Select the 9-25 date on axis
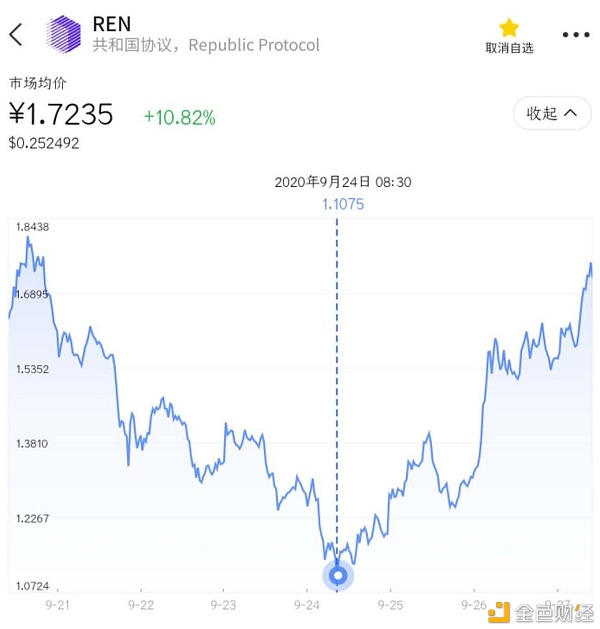 390,605
